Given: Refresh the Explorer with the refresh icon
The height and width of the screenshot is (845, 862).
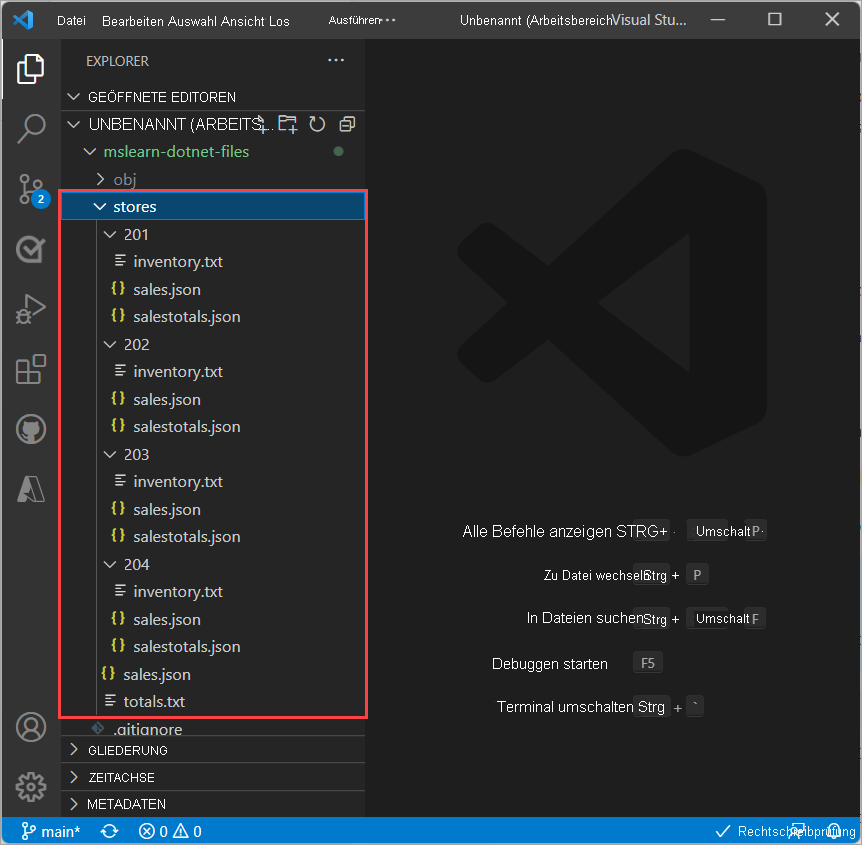Looking at the screenshot, I should [318, 123].
